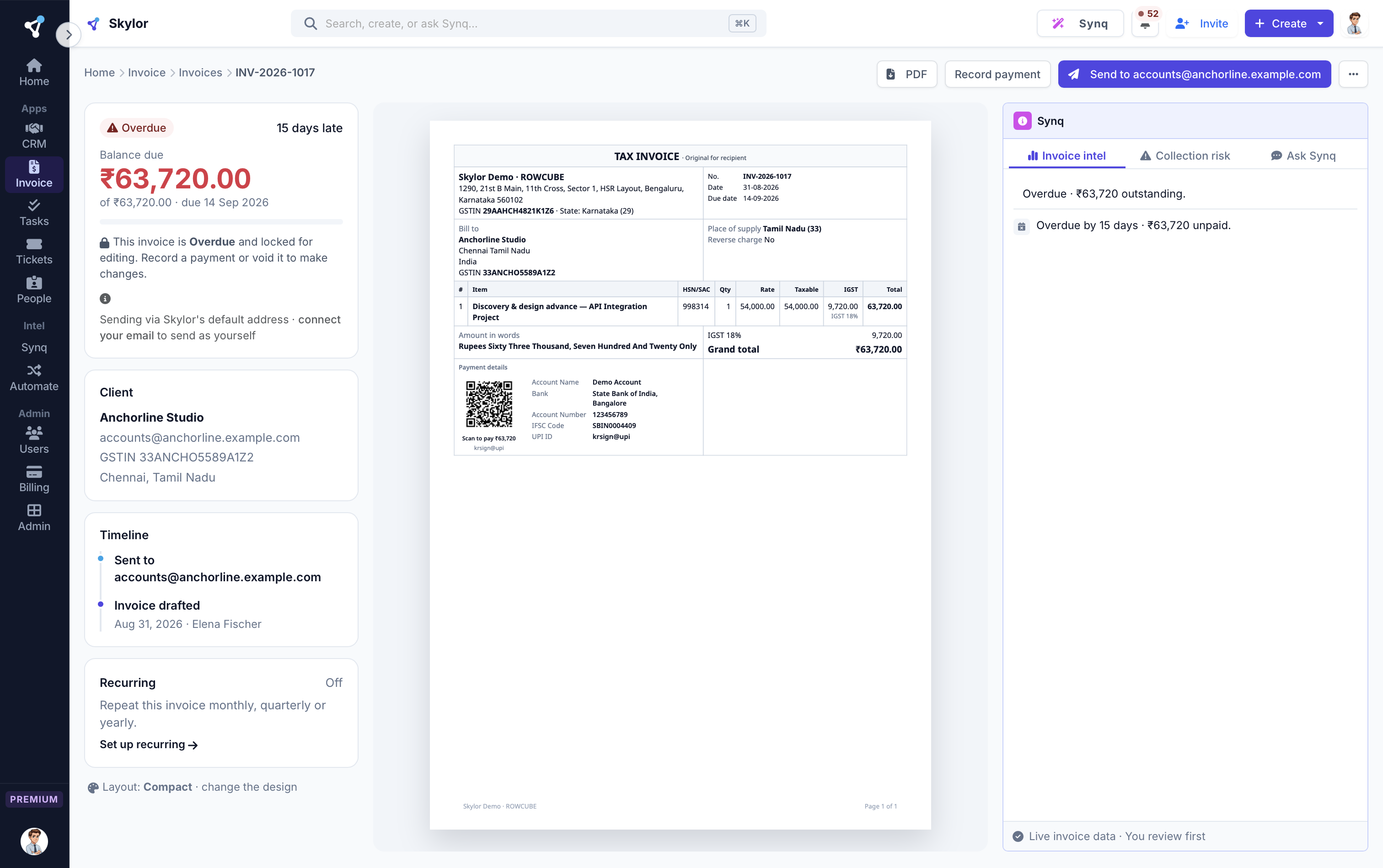Open Home in the sidebar
This screenshot has width=1383, height=868.
coord(34,72)
